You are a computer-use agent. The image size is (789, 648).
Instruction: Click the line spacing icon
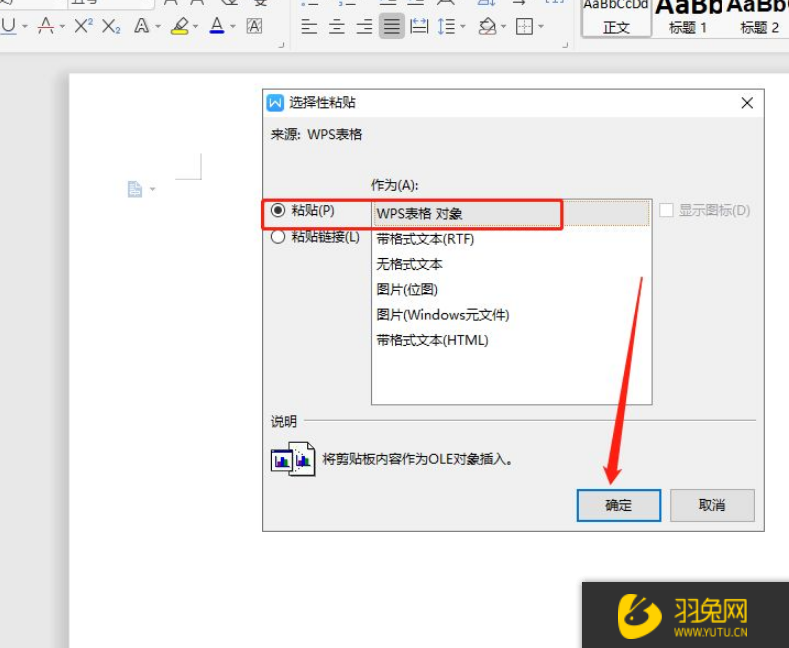tap(446, 26)
